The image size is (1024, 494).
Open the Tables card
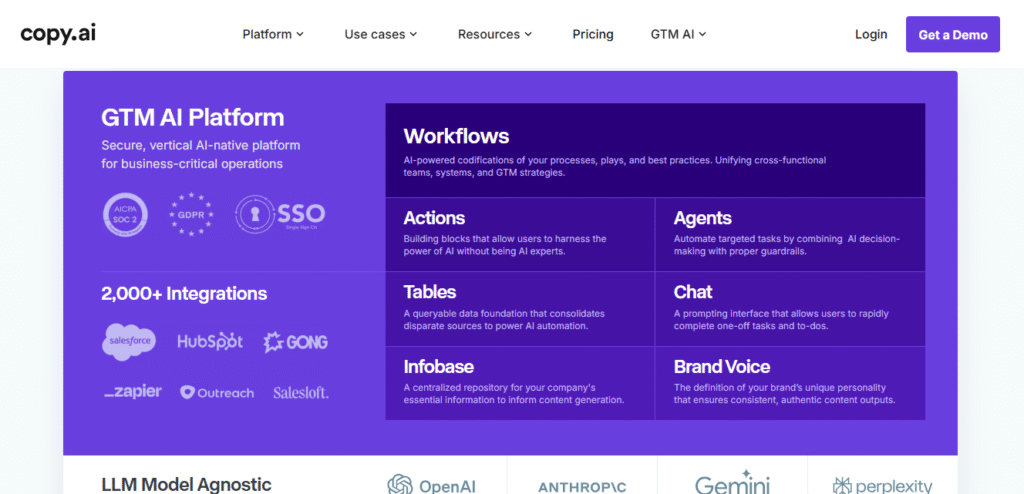(x=520, y=309)
